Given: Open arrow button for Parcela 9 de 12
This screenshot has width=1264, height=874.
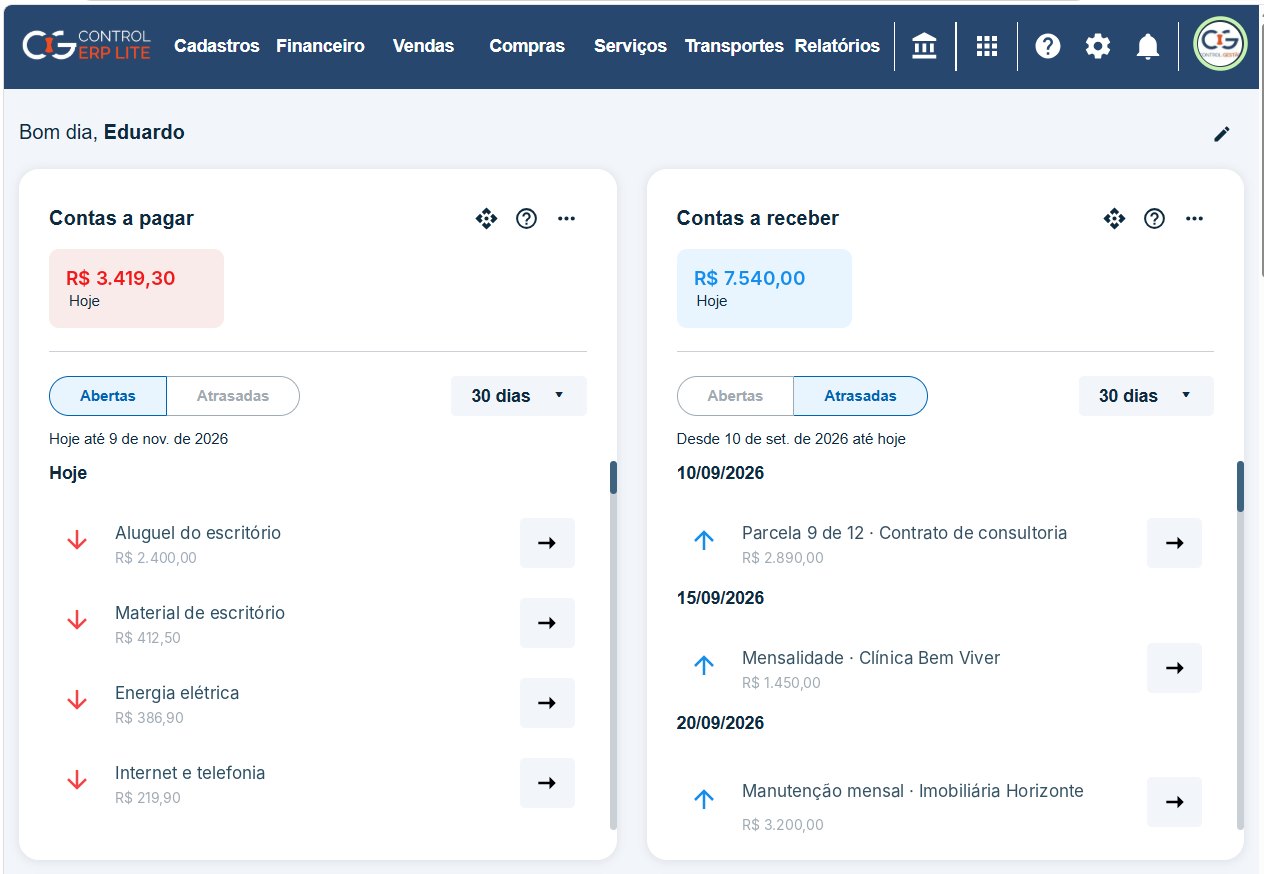Looking at the screenshot, I should 1174,543.
